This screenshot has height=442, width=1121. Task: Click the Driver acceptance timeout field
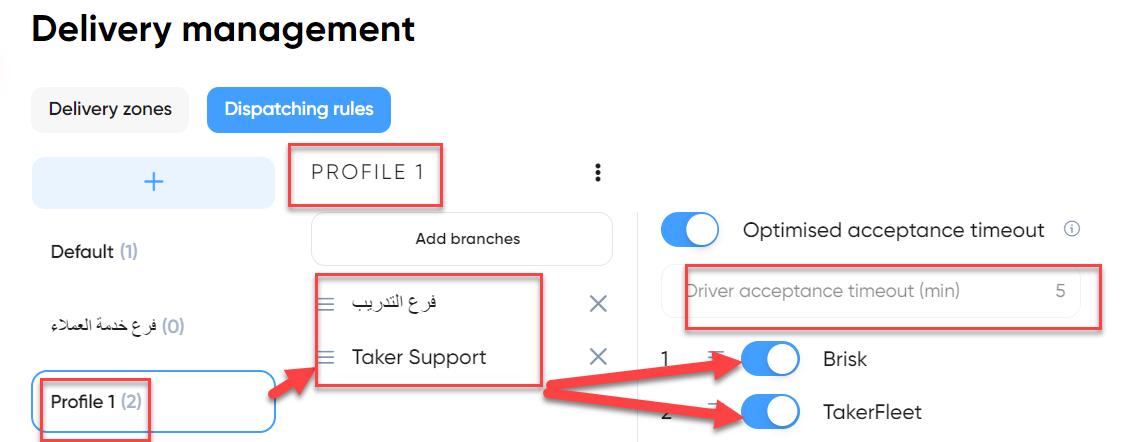click(x=871, y=291)
